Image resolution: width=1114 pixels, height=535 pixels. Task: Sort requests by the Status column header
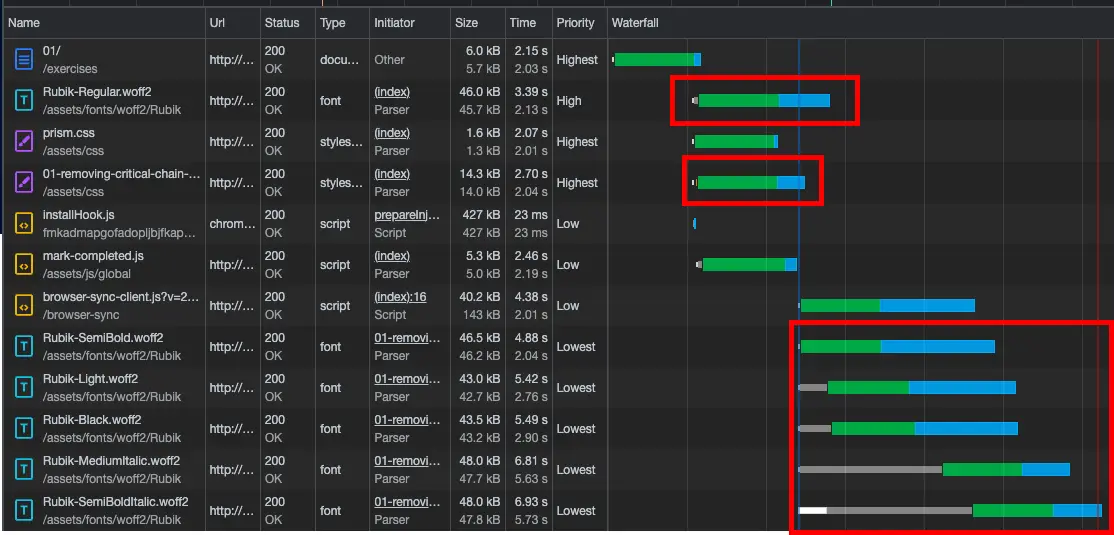pos(282,22)
